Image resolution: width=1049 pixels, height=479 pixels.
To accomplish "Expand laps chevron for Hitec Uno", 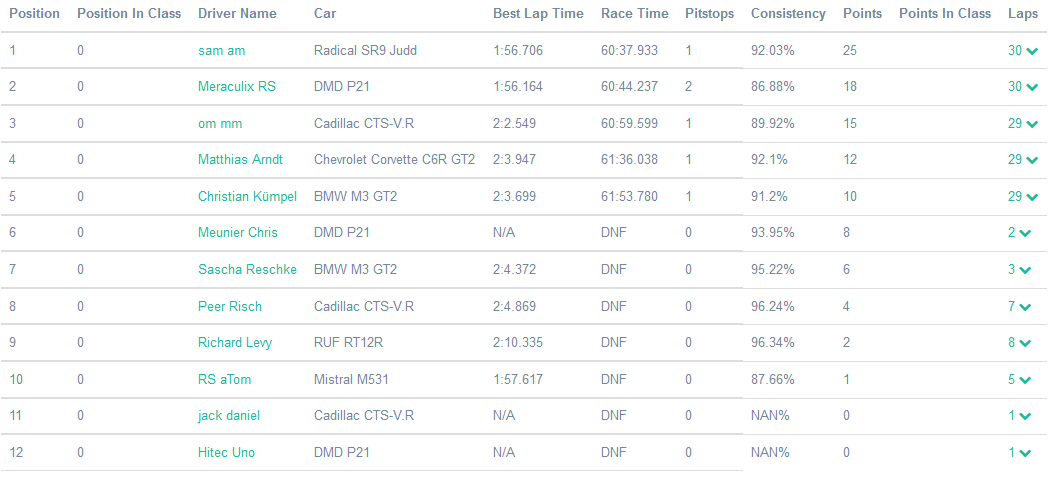I will pyautogui.click(x=1025, y=453).
